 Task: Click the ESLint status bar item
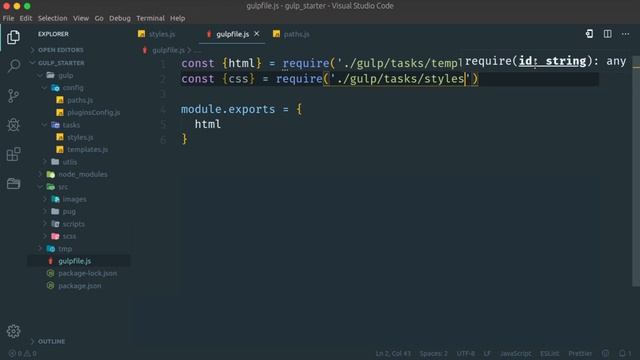[549, 353]
